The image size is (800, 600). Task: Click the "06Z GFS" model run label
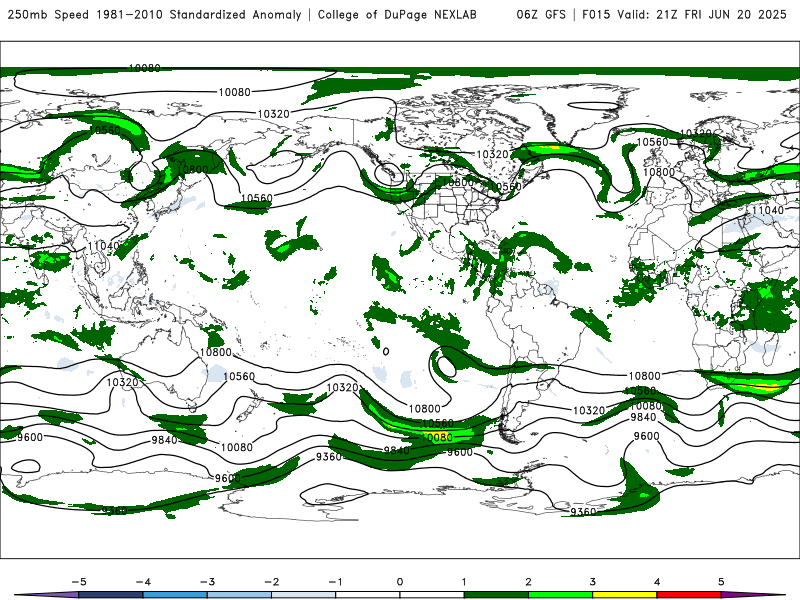click(541, 14)
